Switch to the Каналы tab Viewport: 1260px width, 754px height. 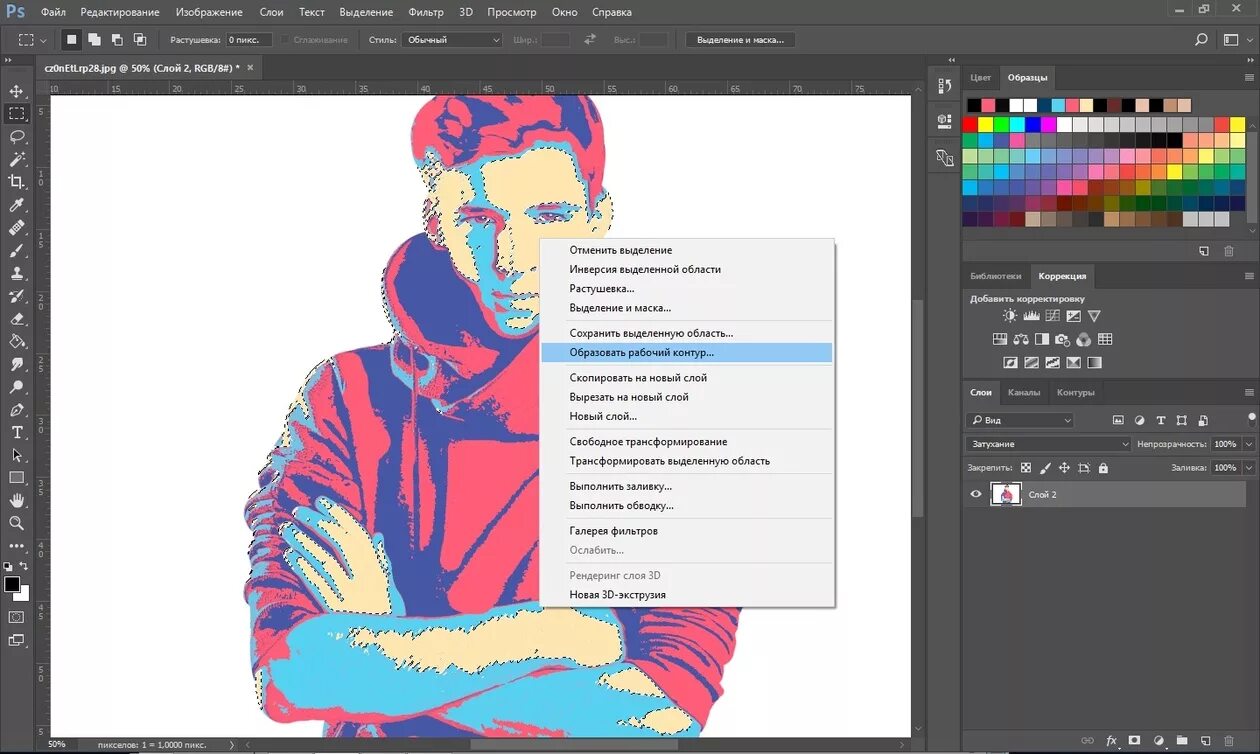[1023, 392]
